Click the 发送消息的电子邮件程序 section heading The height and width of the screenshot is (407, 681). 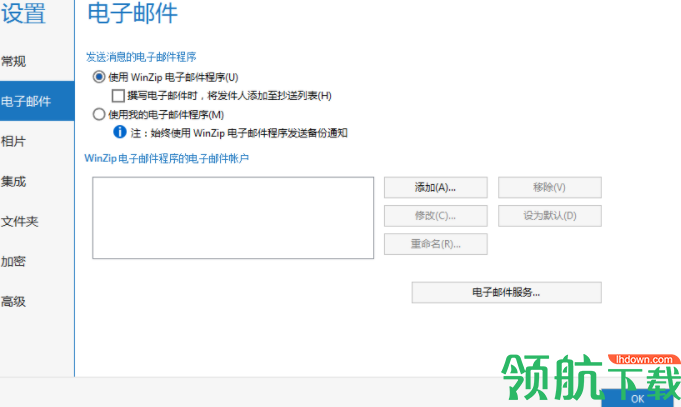click(x=141, y=56)
